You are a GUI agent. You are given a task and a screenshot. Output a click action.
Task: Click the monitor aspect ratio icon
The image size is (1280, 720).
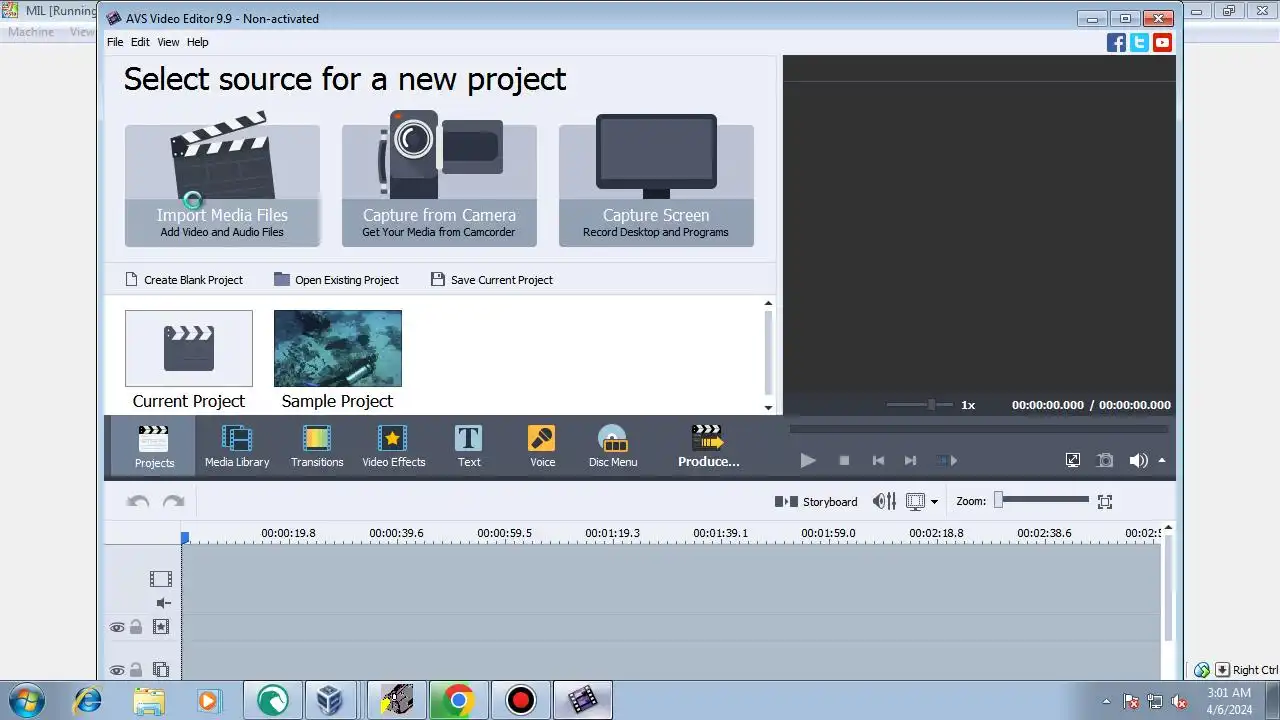[915, 501]
